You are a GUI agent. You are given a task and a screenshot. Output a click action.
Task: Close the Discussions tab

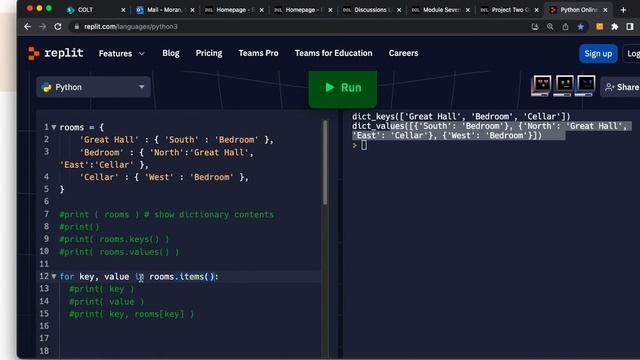coord(399,10)
